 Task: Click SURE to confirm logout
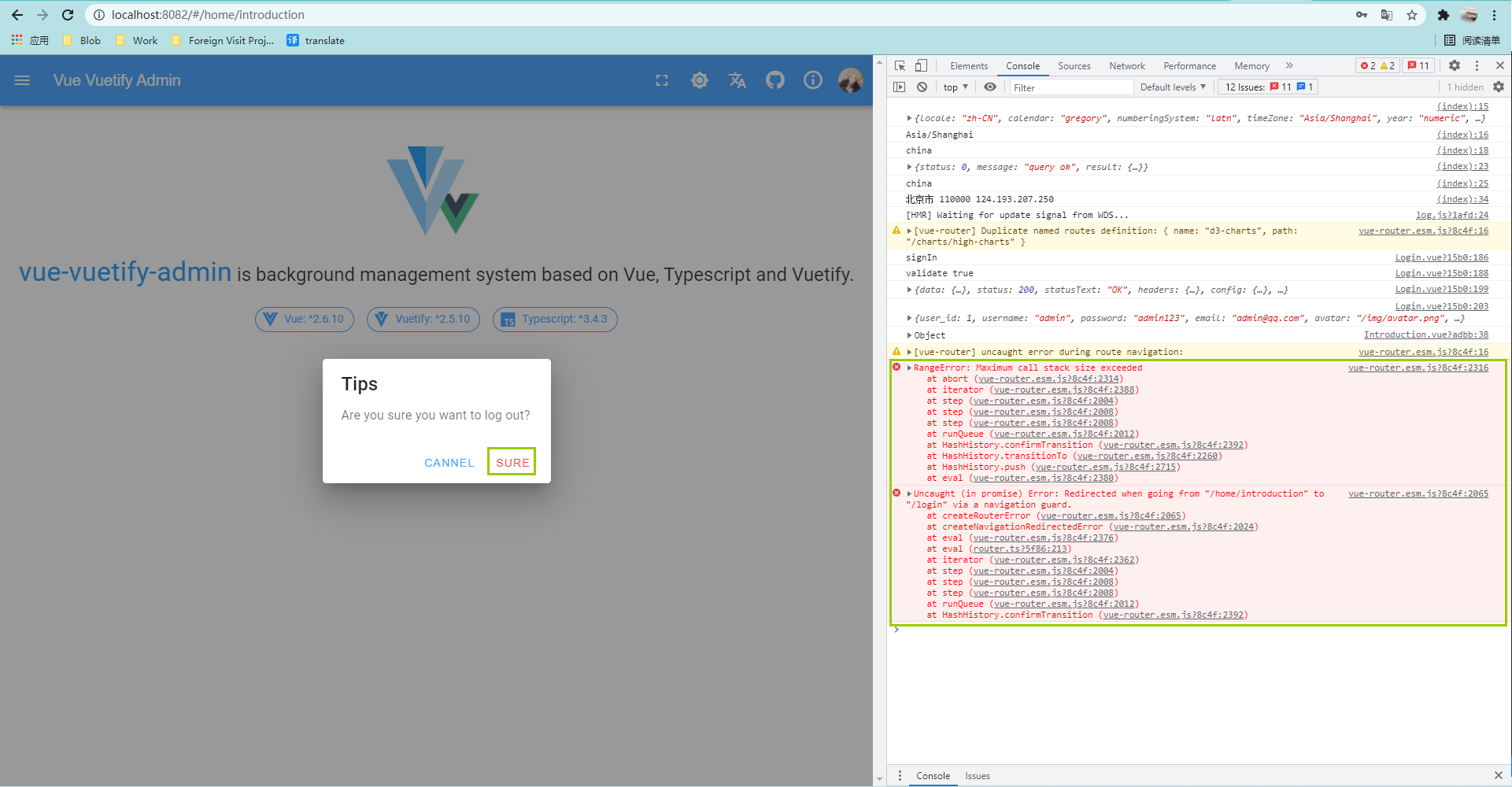[x=512, y=462]
